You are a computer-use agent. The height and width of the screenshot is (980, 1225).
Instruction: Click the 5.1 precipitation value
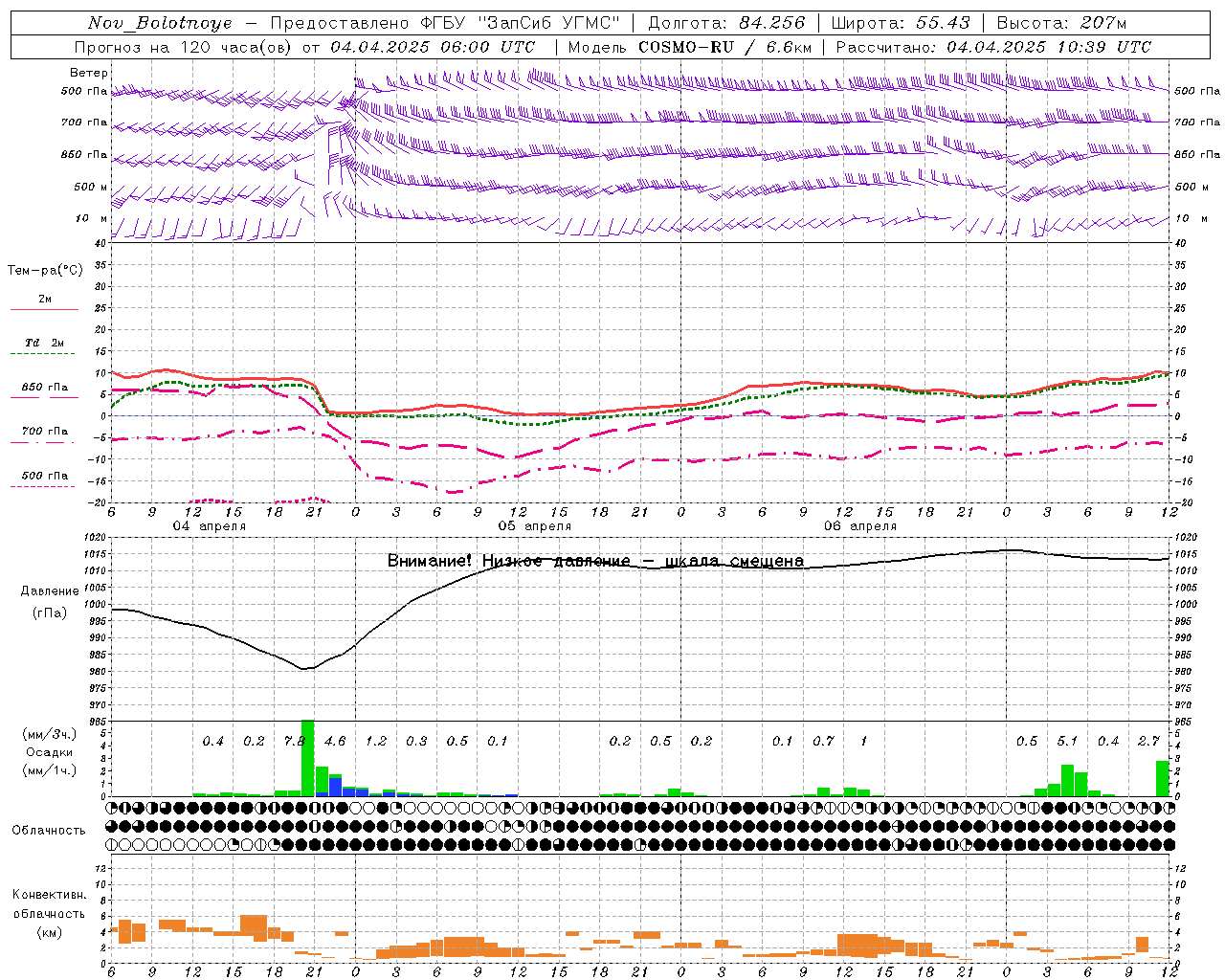click(x=1067, y=742)
